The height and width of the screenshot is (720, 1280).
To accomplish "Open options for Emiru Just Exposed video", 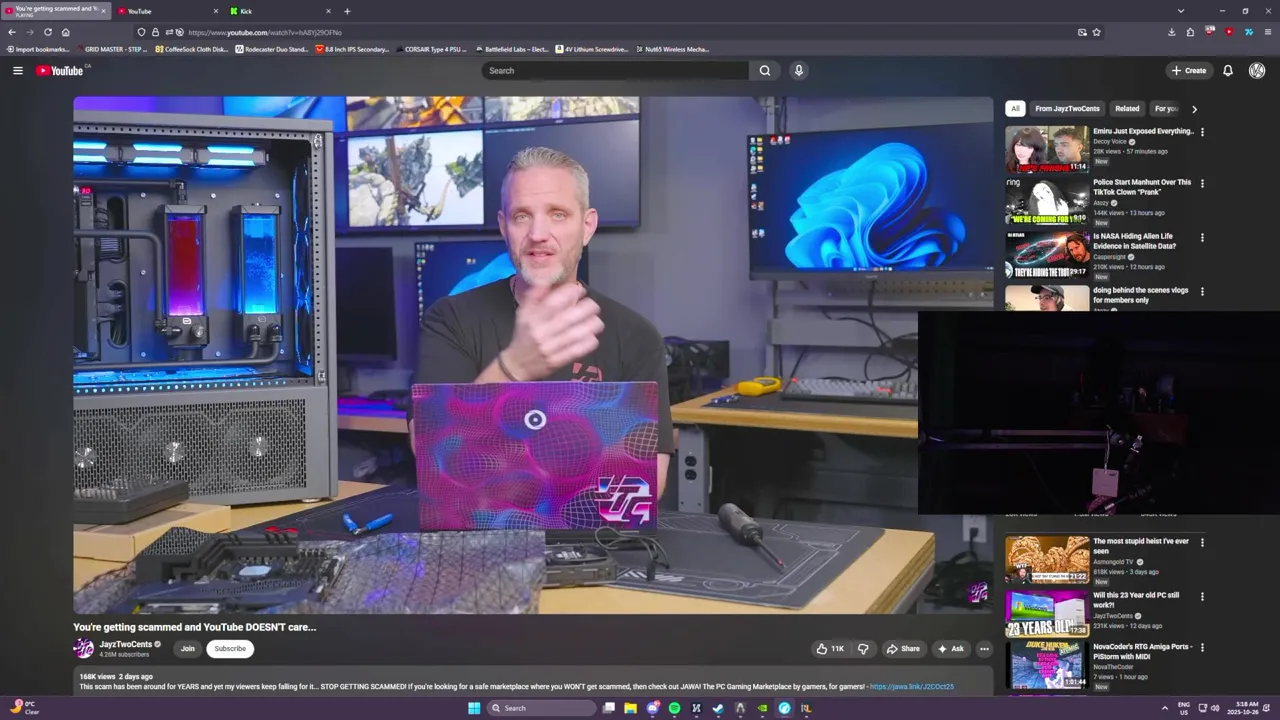I will pyautogui.click(x=1202, y=131).
